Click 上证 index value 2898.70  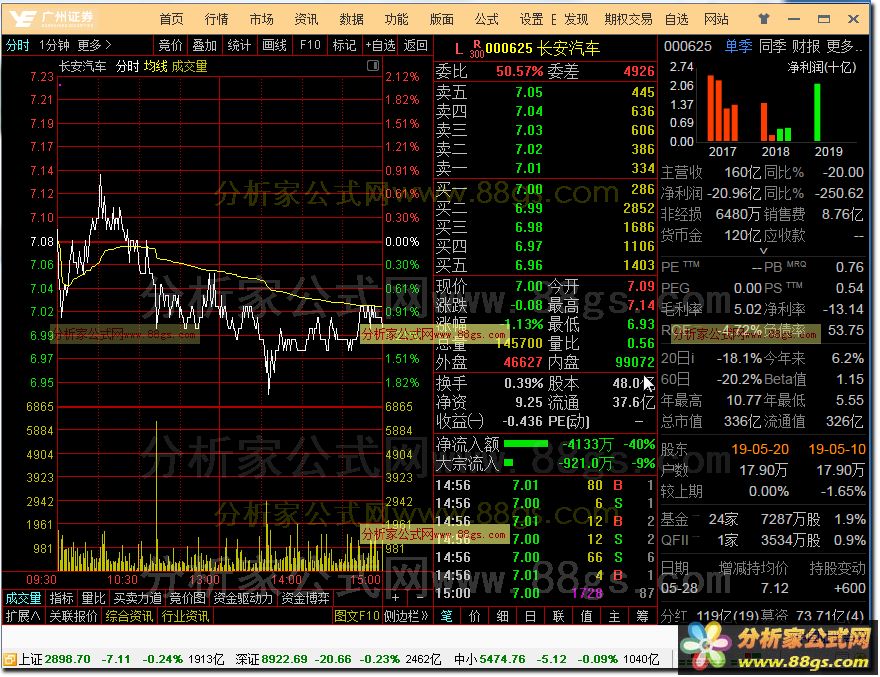(x=67, y=659)
